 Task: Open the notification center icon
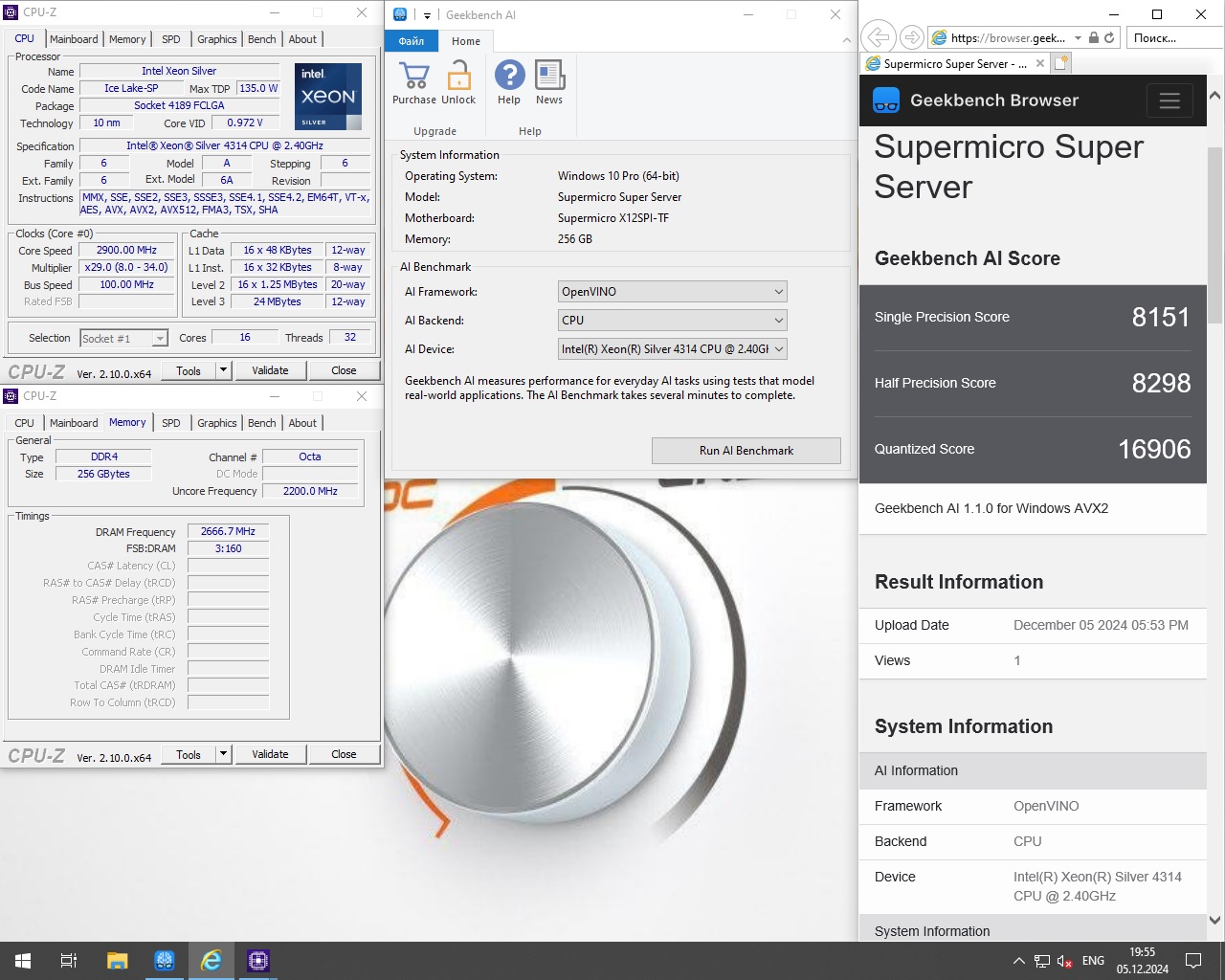tap(1193, 961)
